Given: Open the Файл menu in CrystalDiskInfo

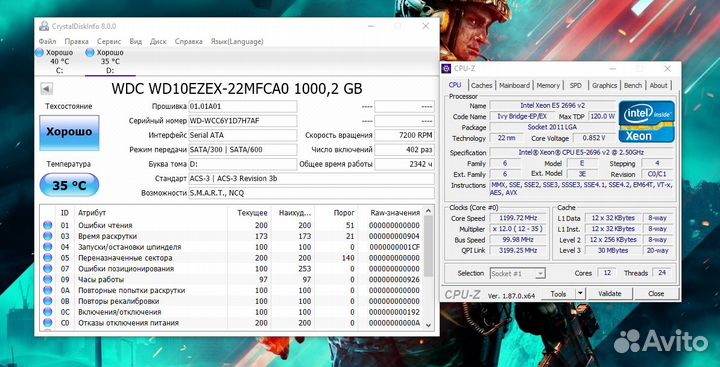Looking at the screenshot, I should point(48,41).
